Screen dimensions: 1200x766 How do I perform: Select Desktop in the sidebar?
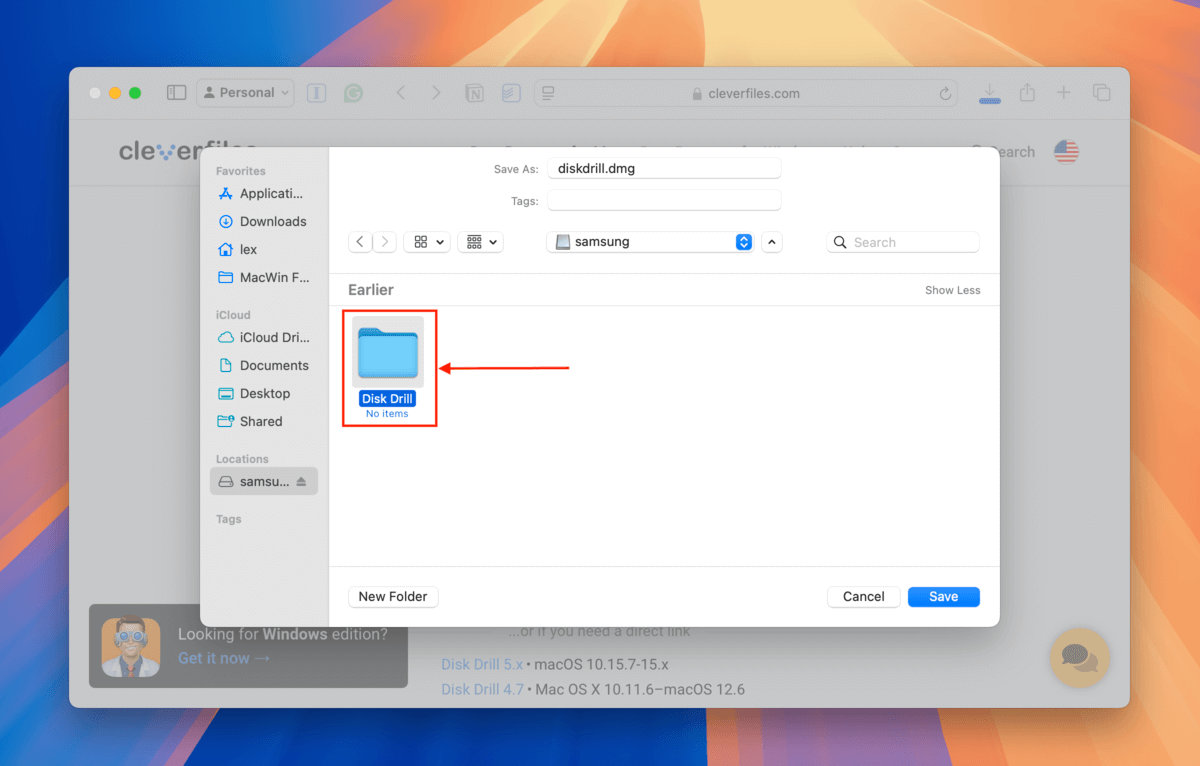click(x=264, y=393)
